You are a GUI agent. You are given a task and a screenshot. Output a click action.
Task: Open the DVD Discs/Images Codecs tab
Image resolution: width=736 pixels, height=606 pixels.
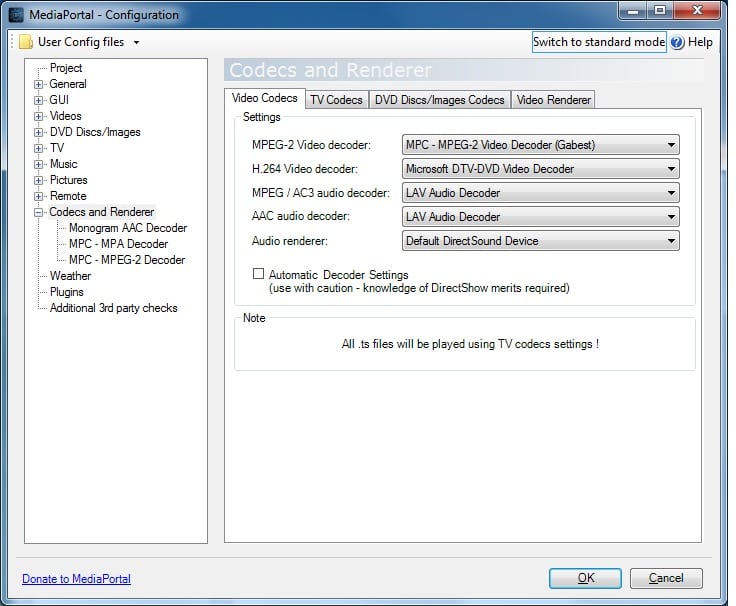click(439, 100)
